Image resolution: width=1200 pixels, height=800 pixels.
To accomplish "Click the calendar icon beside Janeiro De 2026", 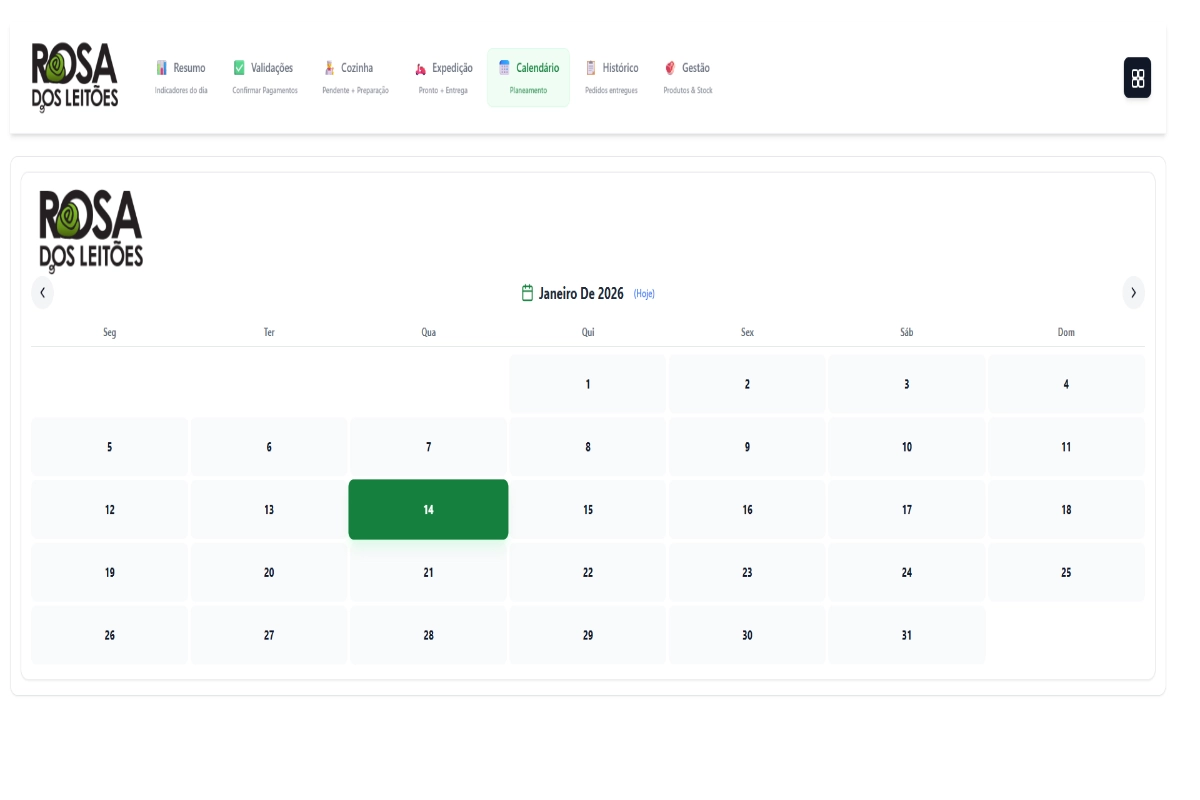I will point(527,293).
